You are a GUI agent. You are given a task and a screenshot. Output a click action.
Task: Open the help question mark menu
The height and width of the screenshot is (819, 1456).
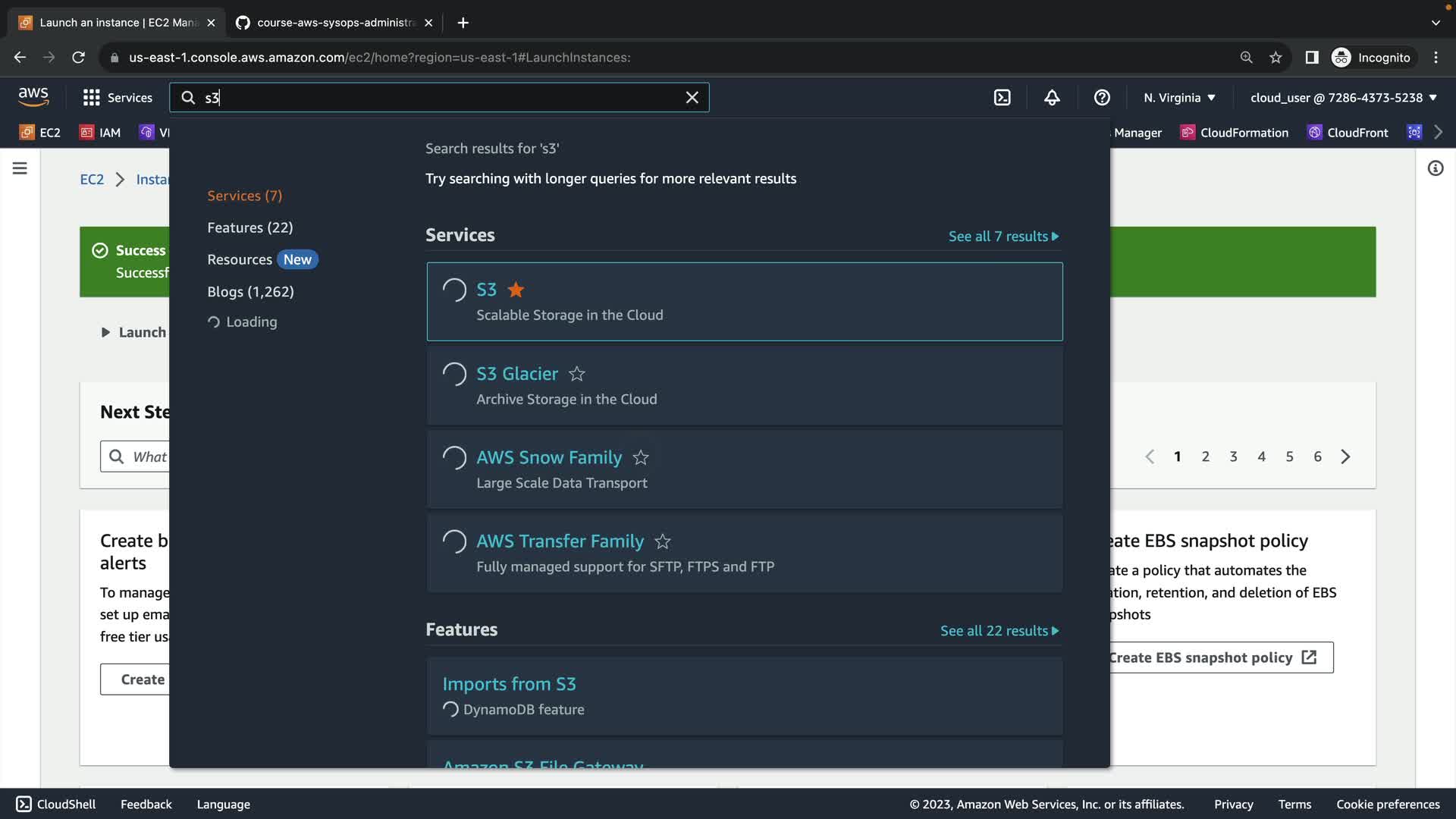pos(1102,98)
